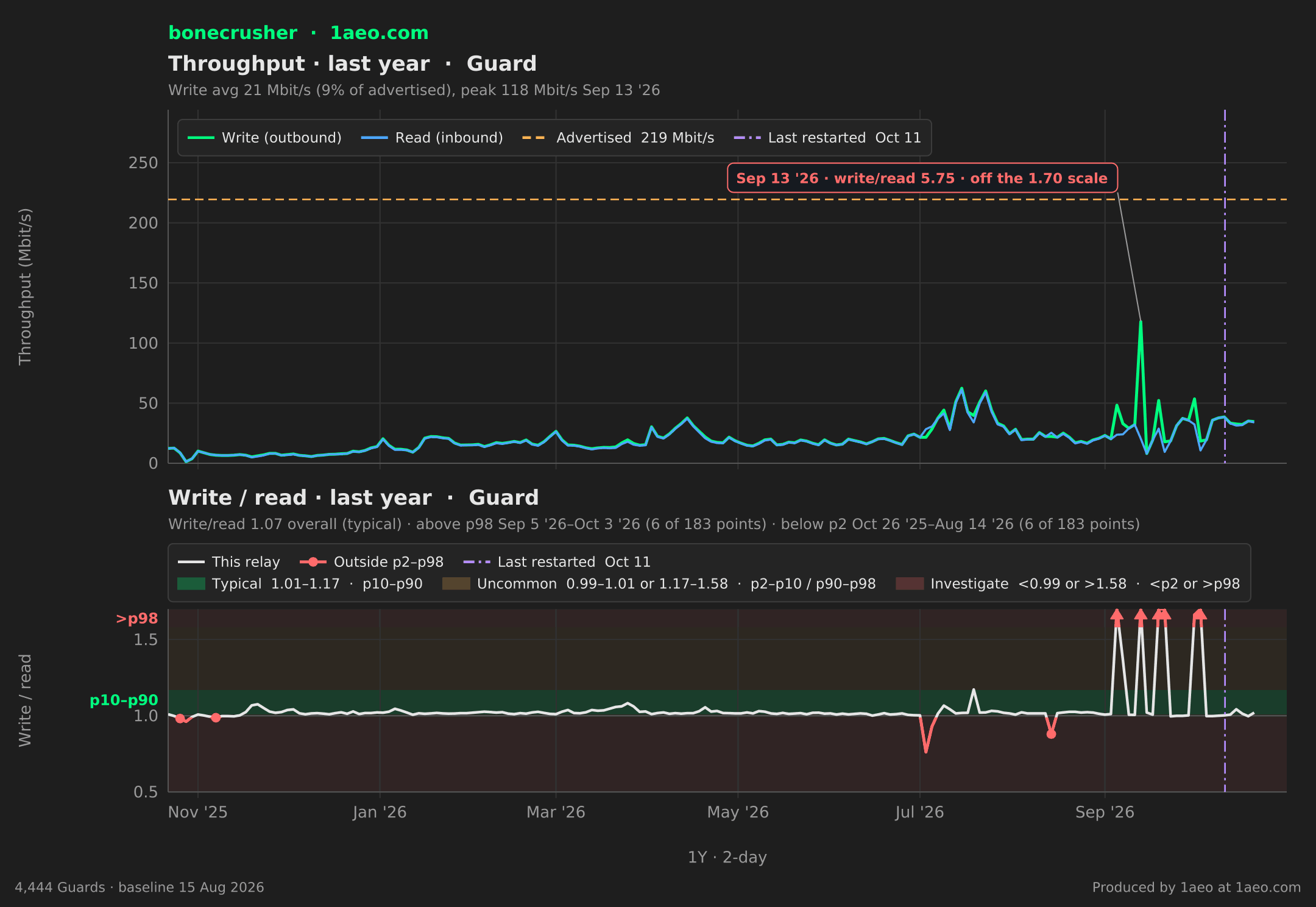Click the Uncommon brown legend swatch
Screen dimensions: 1316x907
(456, 584)
